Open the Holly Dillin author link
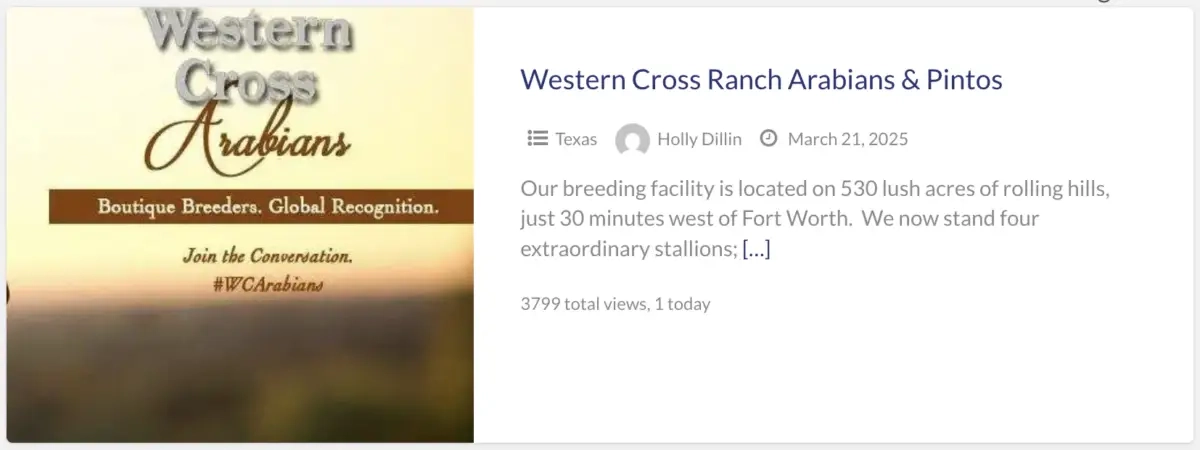The image size is (1200, 450). tap(699, 139)
